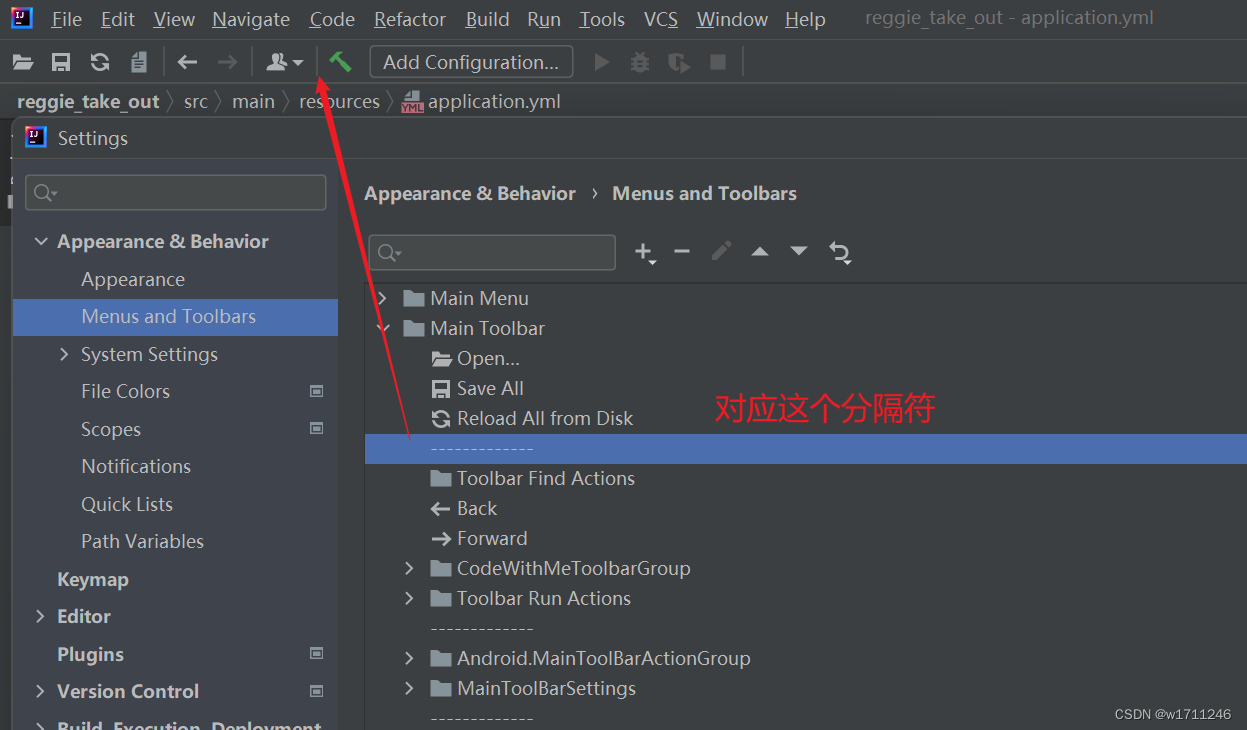Click Run with Coverage shield icon
The width and height of the screenshot is (1247, 730).
click(x=679, y=63)
